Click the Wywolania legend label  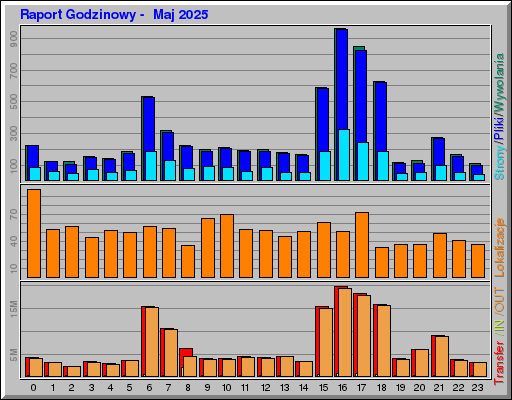click(499, 82)
